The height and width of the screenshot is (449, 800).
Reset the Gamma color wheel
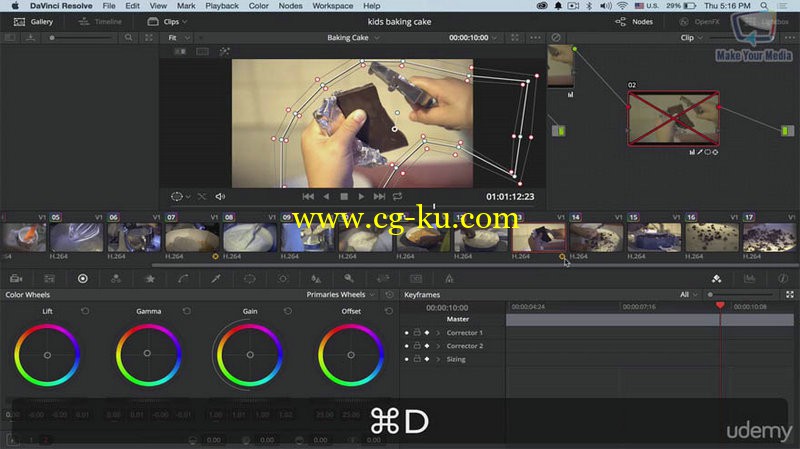coord(187,311)
